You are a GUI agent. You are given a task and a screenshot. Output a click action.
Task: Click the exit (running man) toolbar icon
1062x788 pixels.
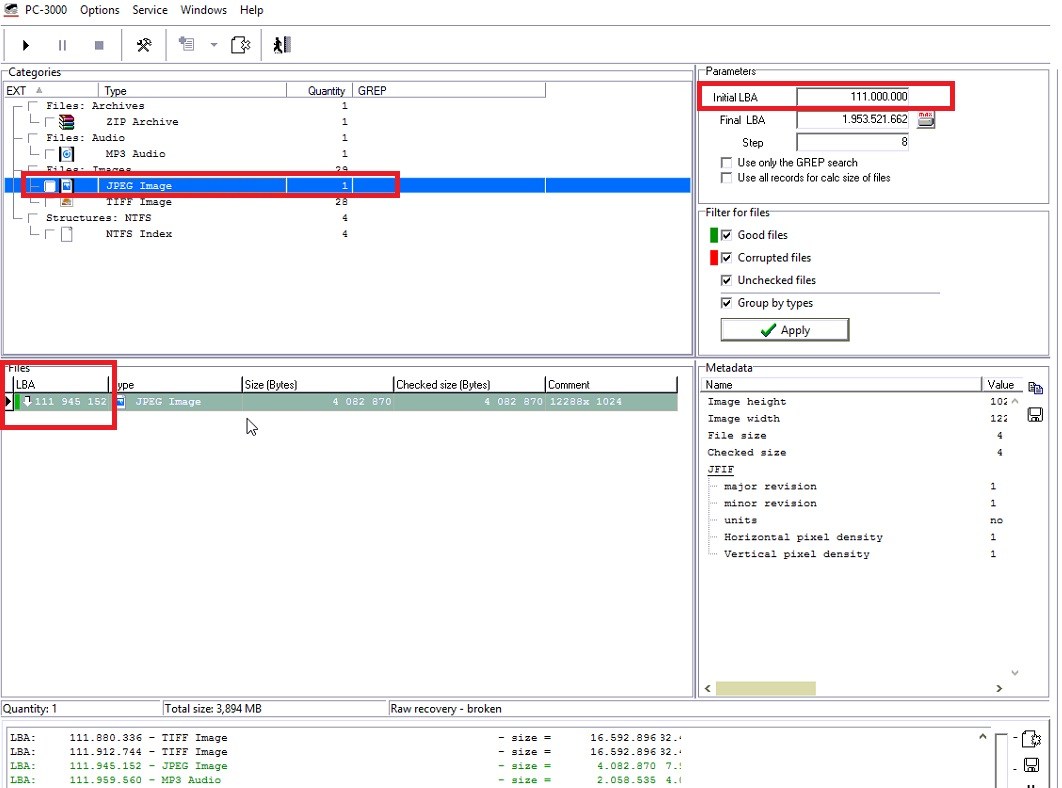[x=282, y=45]
